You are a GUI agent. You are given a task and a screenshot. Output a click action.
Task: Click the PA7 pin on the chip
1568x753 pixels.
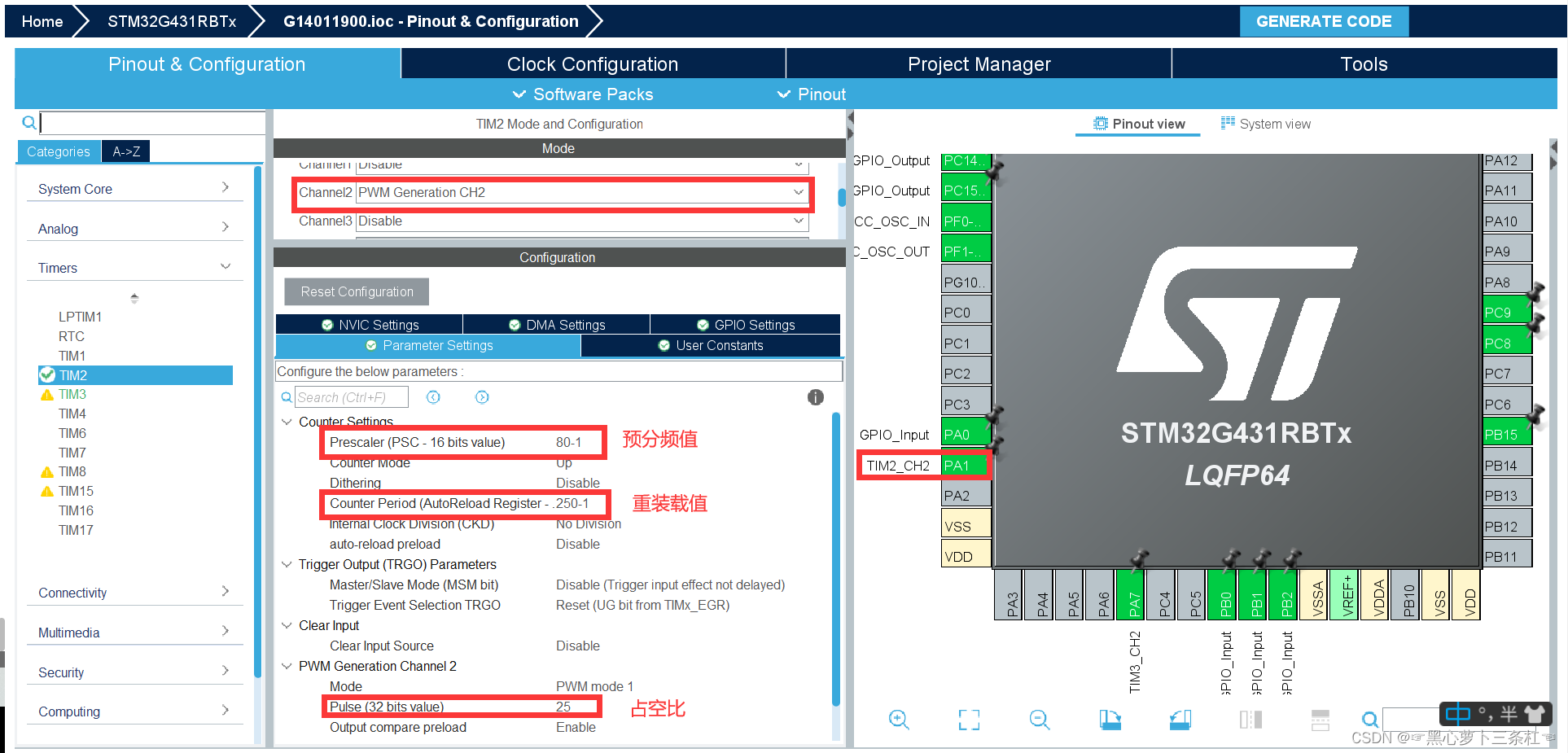coord(1131,595)
